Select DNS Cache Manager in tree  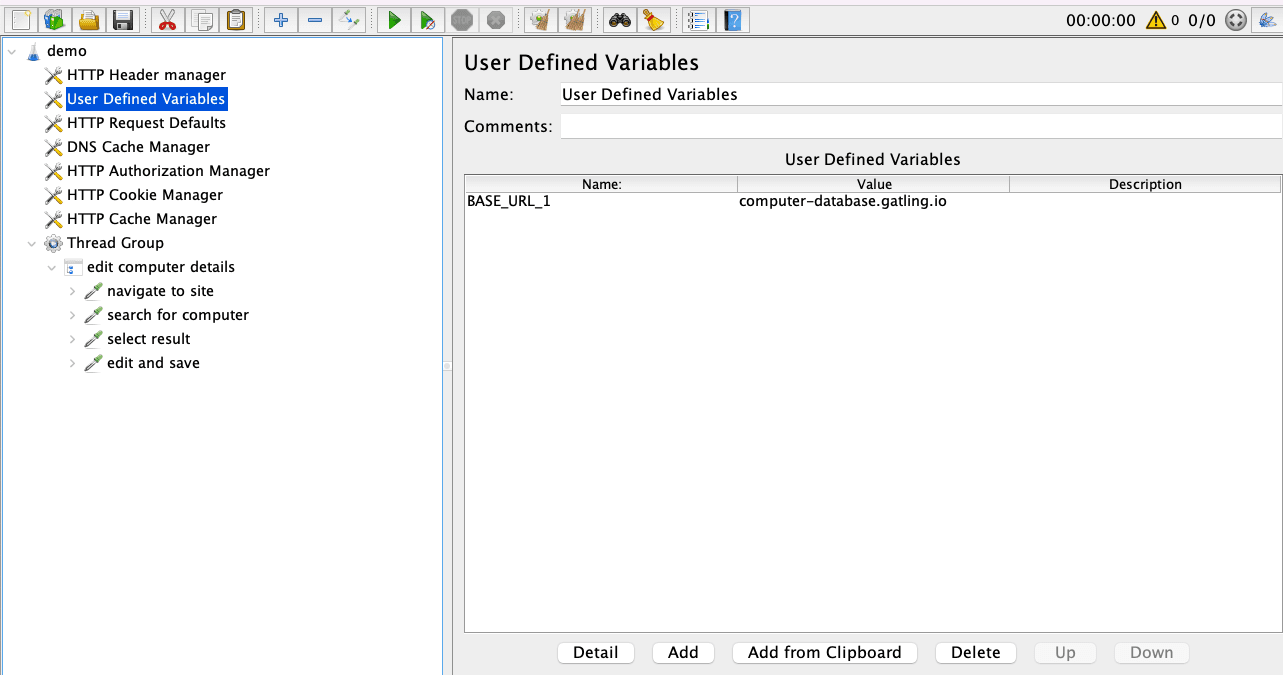(138, 147)
